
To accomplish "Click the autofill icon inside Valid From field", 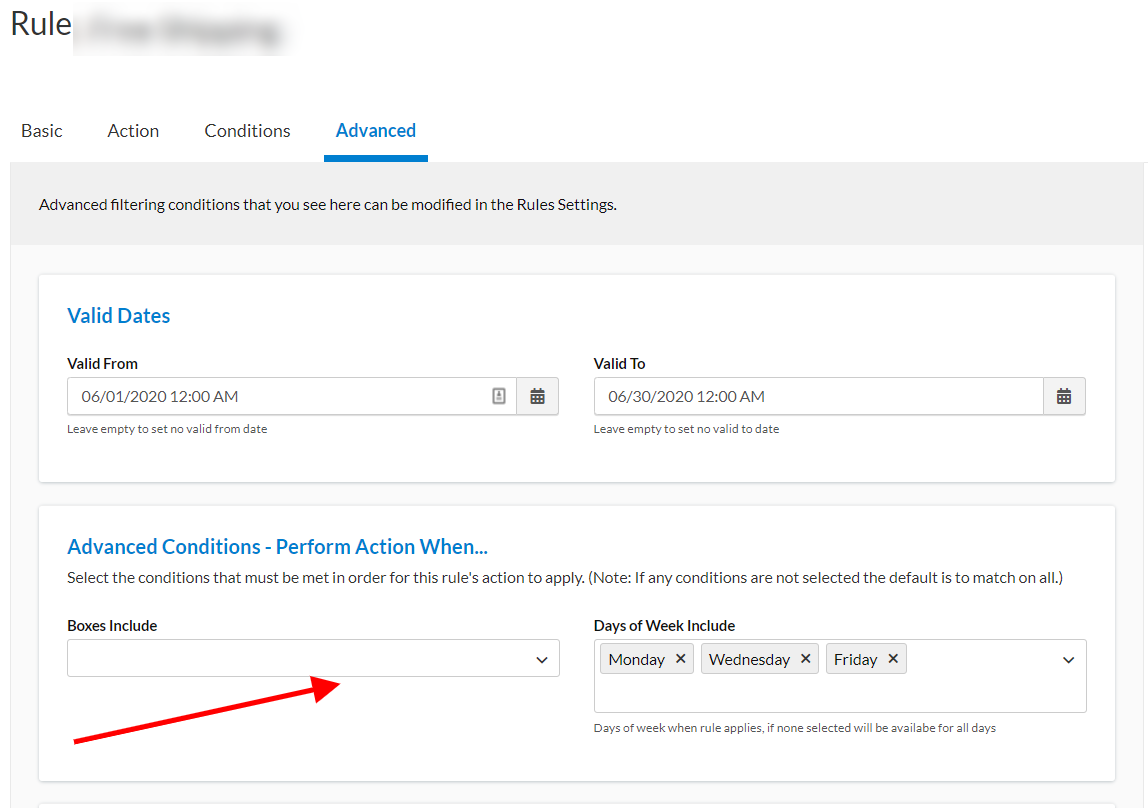I will pos(499,396).
